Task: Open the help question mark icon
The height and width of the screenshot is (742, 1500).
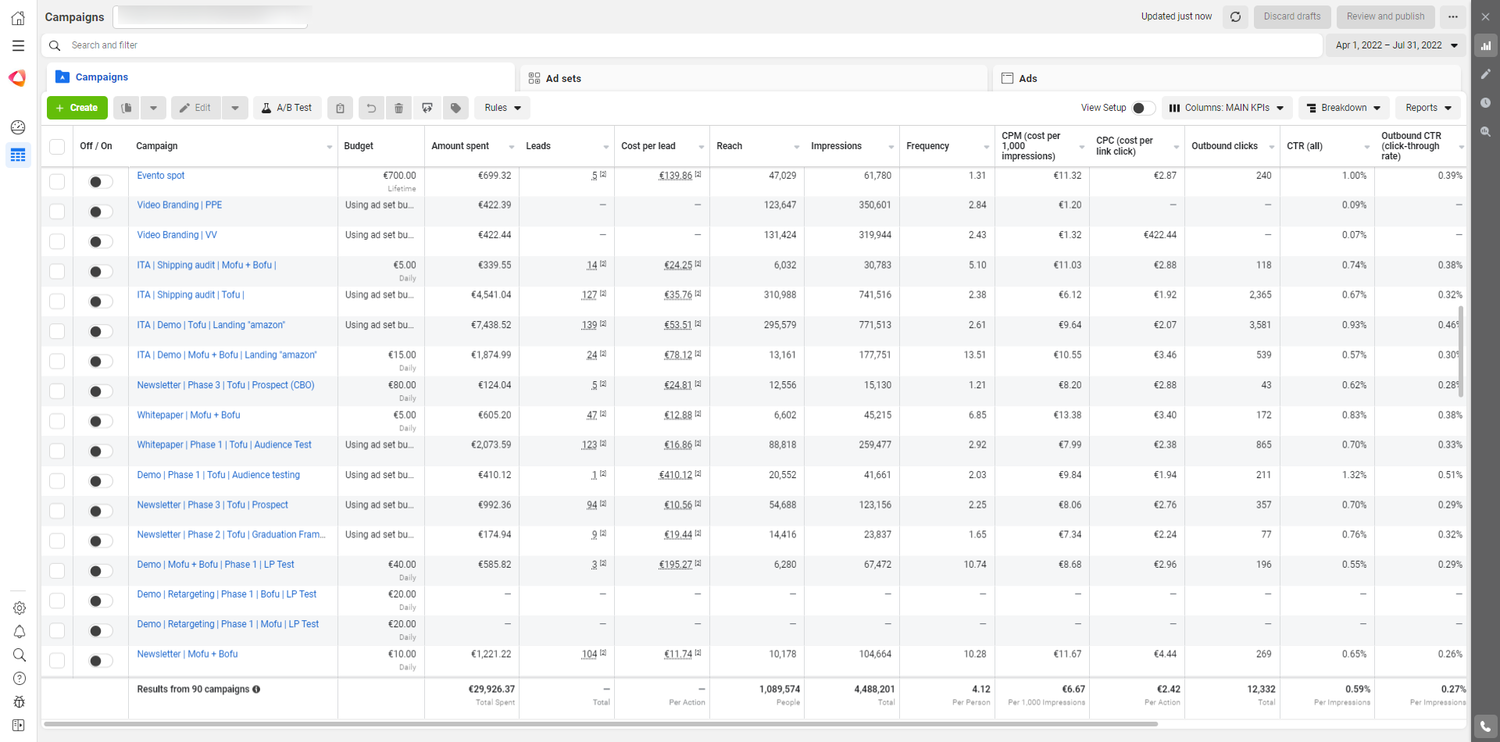Action: [19, 679]
